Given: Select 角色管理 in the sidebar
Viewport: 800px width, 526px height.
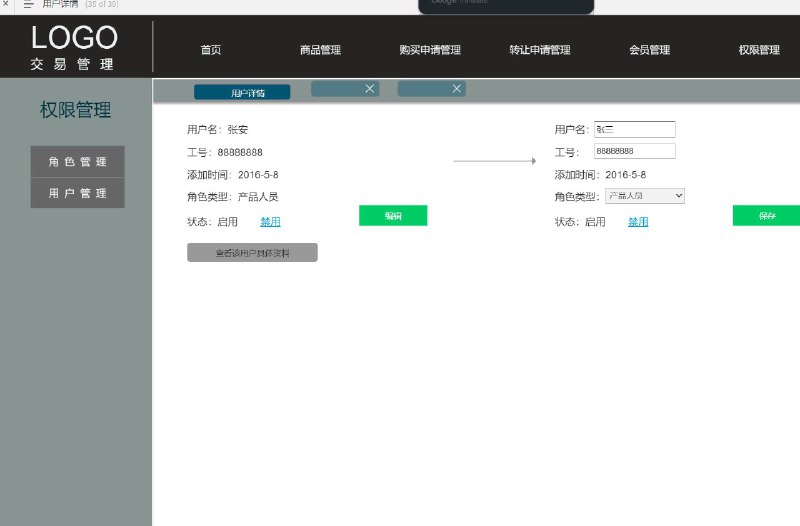Looking at the screenshot, I should 78,162.
